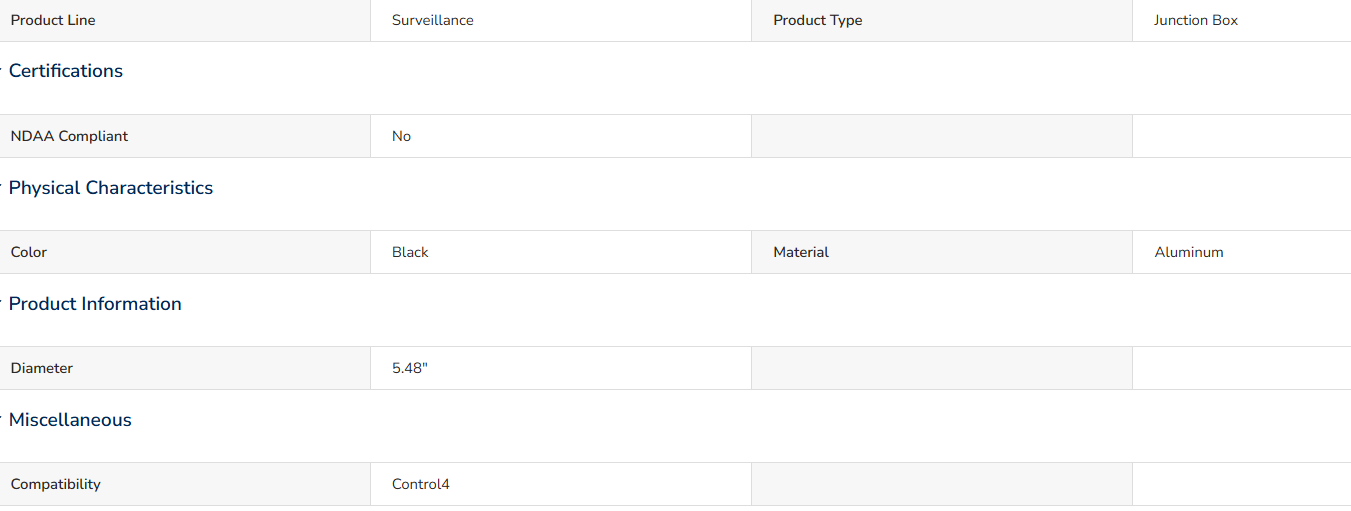Click the Material label cell

[x=942, y=252]
